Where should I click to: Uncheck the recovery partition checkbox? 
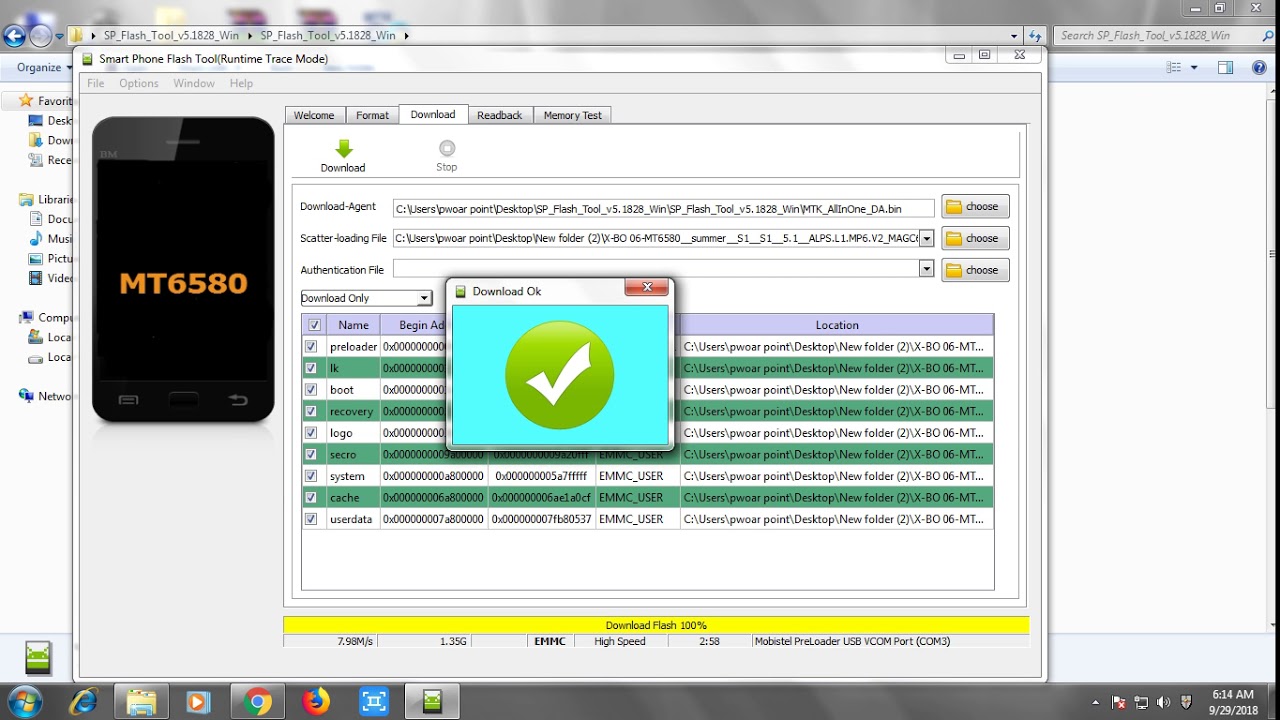pyautogui.click(x=311, y=411)
